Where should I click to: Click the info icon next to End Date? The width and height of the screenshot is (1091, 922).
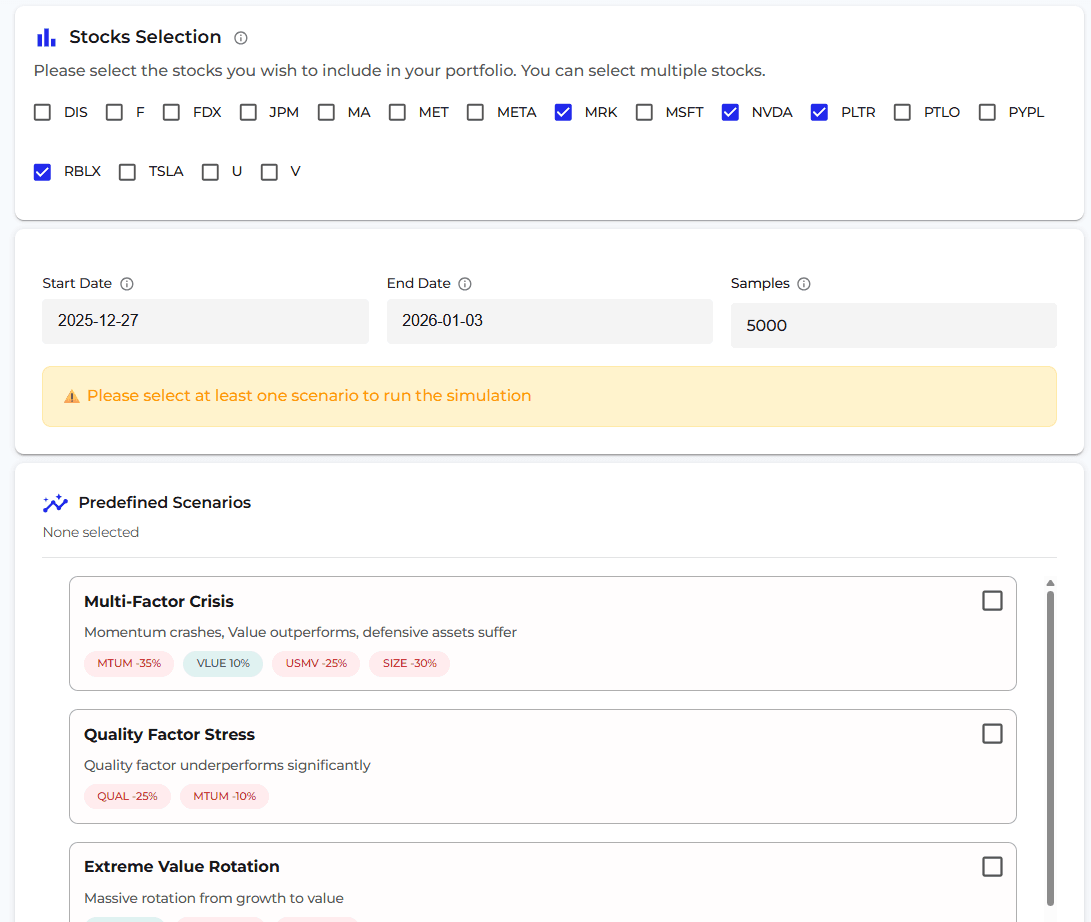click(465, 284)
